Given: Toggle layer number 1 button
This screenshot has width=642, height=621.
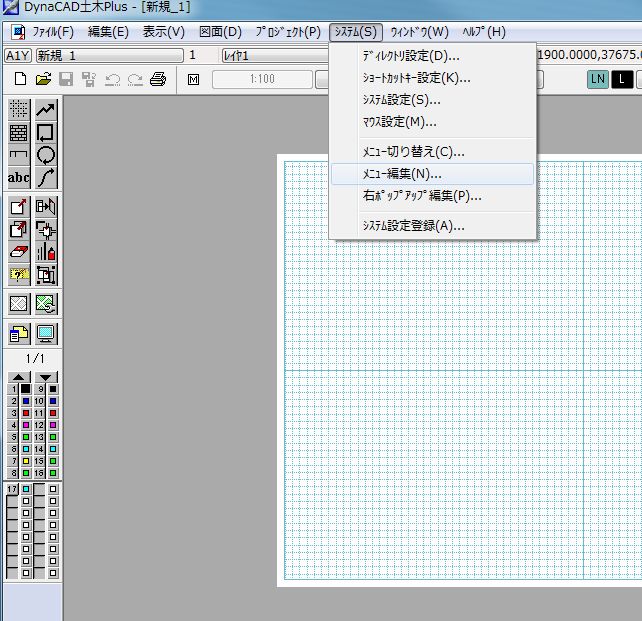Looking at the screenshot, I should pos(14,389).
